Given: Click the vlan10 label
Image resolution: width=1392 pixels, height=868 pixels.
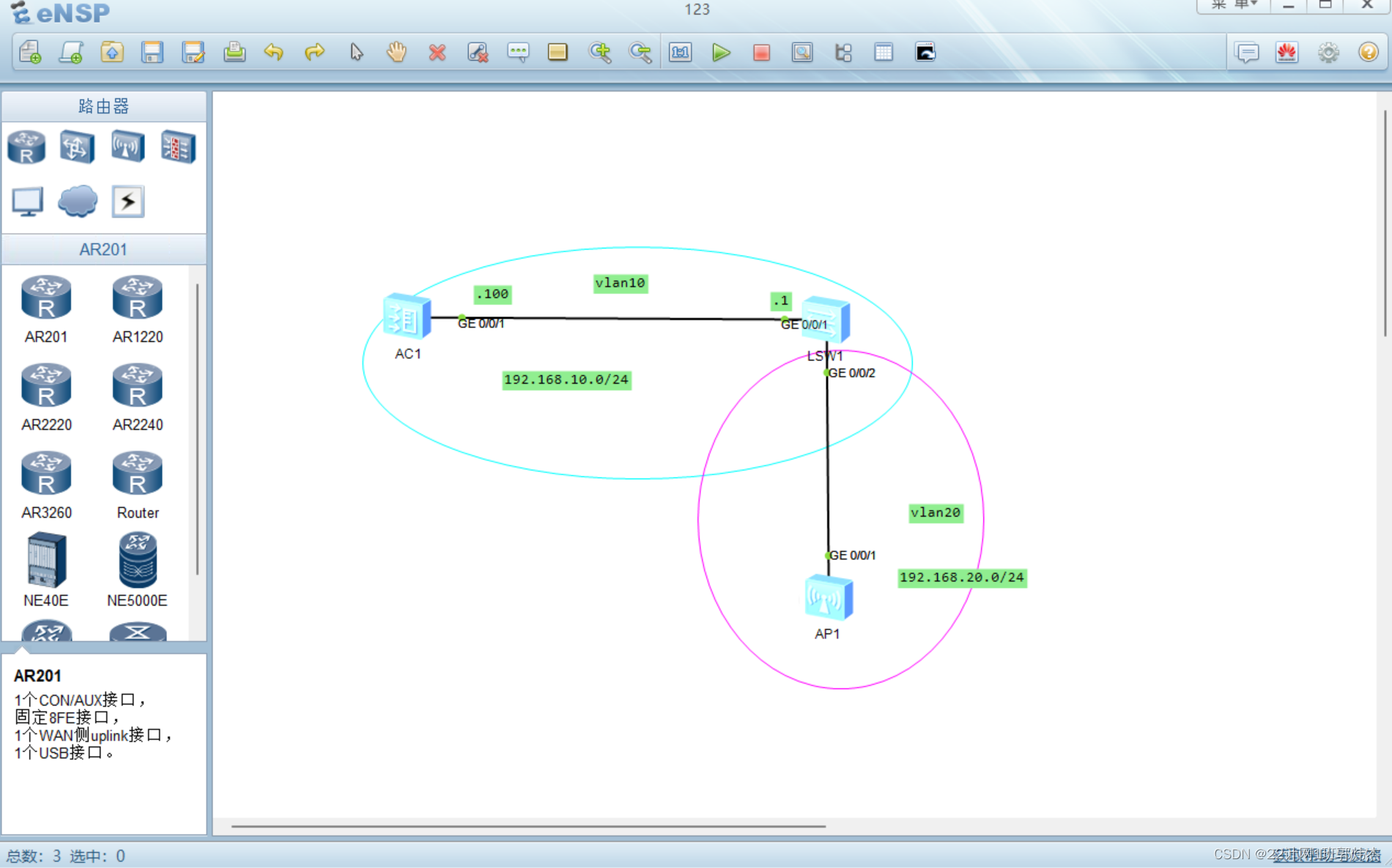Looking at the screenshot, I should coord(621,283).
